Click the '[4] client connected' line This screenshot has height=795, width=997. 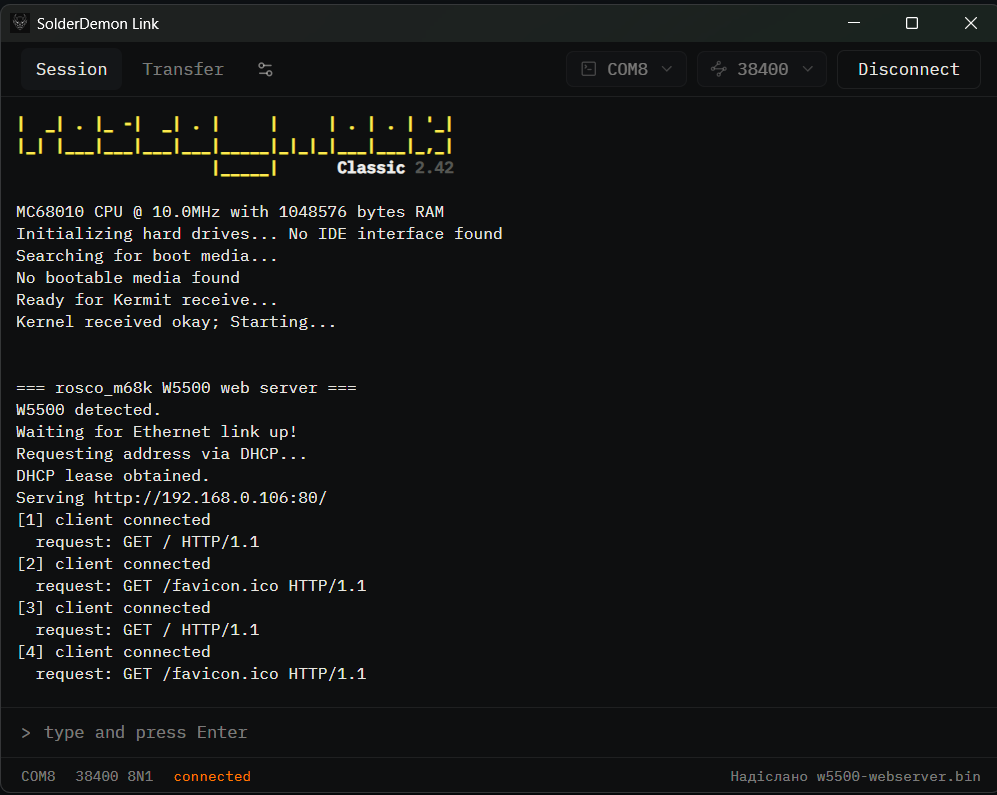(x=113, y=652)
